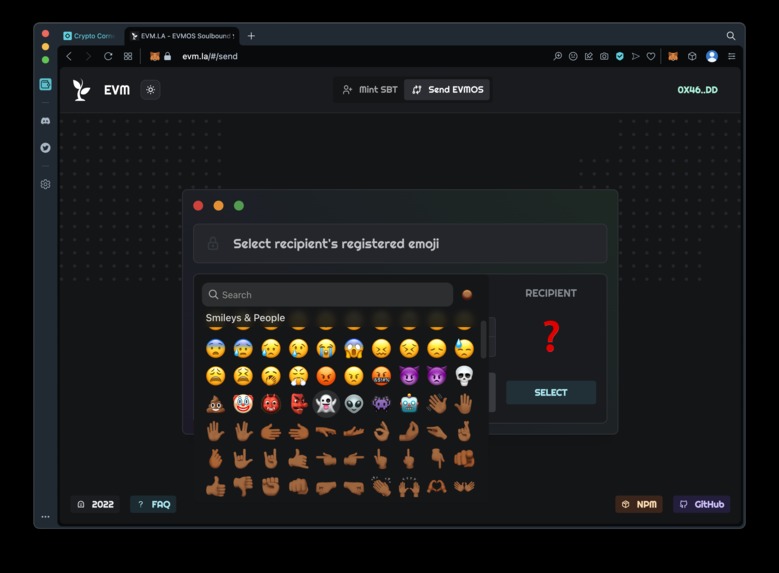This screenshot has width=779, height=573.
Task: Click the red question mark recipient placeholder
Action: pos(551,336)
